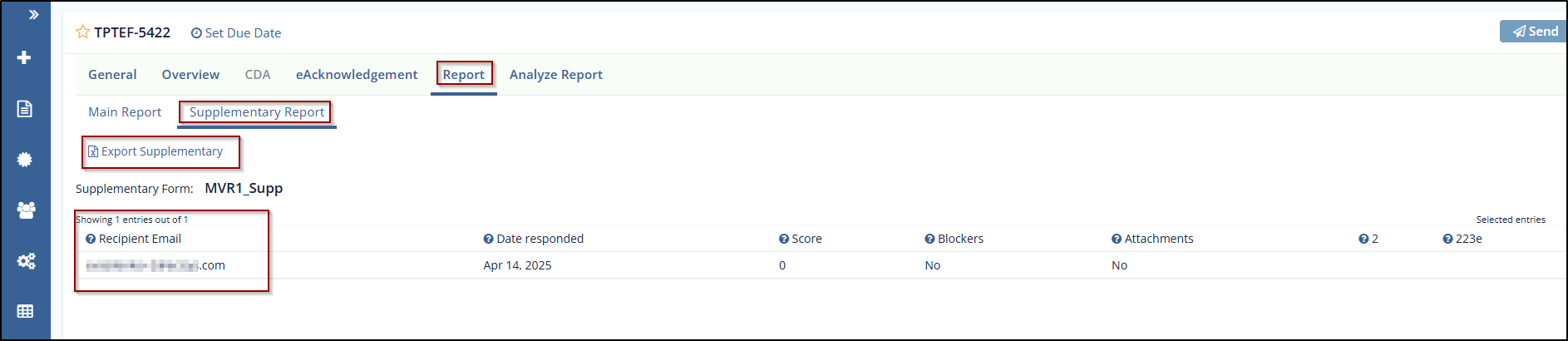1568x341 pixels.
Task: Click the table grid icon in the sidebar
Action: click(x=25, y=311)
